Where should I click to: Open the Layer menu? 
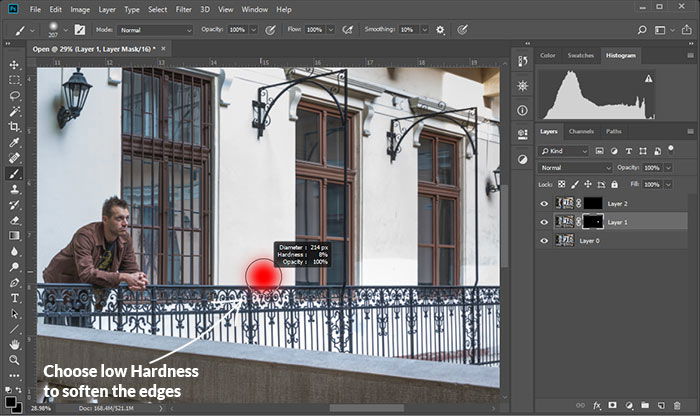(x=107, y=9)
